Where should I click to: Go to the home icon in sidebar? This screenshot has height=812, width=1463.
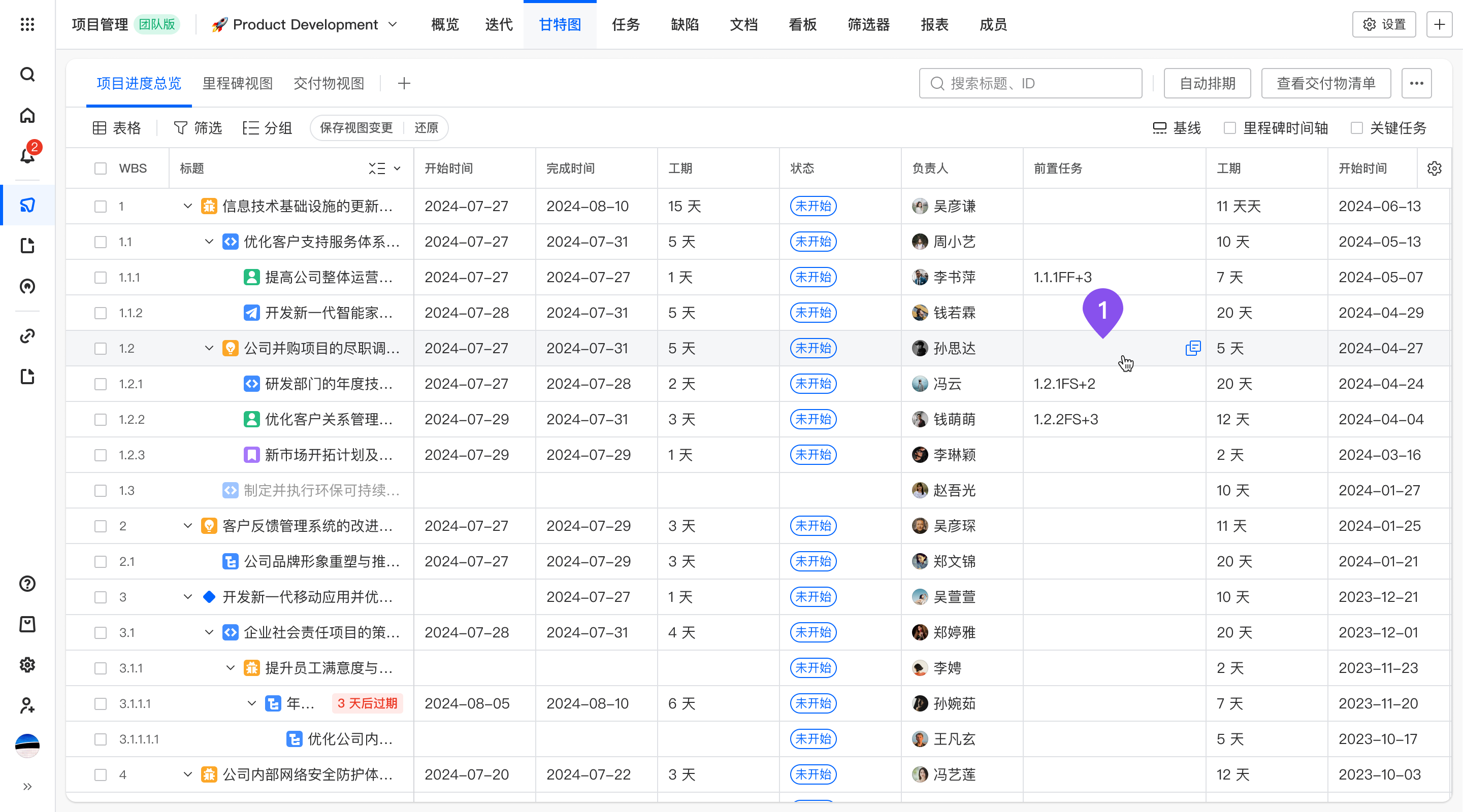[x=27, y=116]
